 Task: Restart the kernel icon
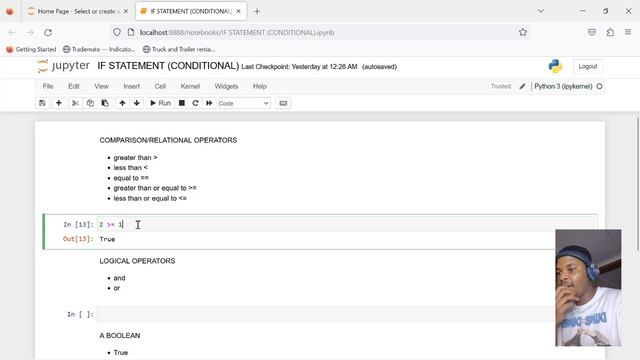pos(196,103)
